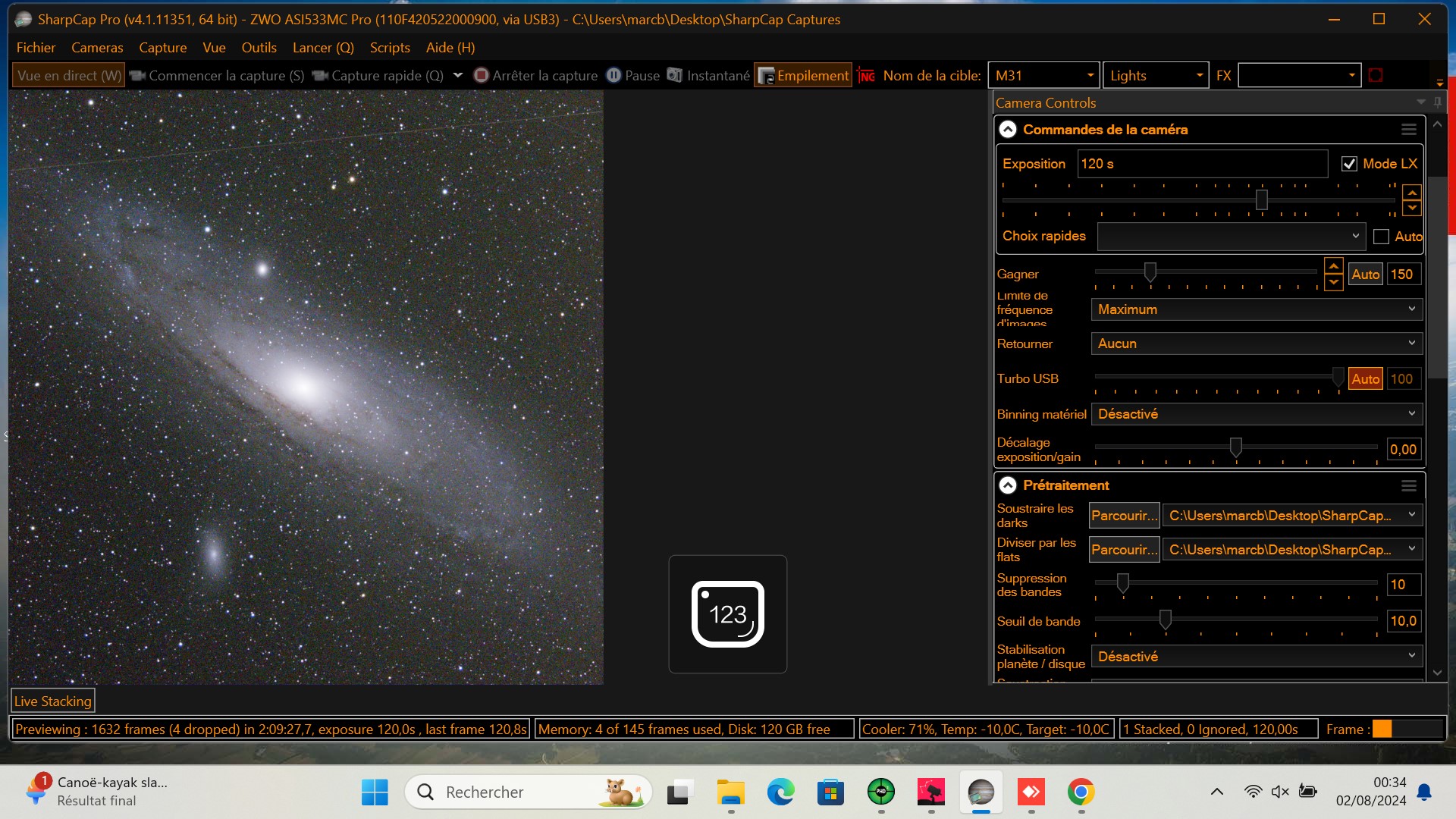The width and height of the screenshot is (1456, 819).
Task: Open the Prétraitement section hamburger menu
Action: tap(1409, 485)
